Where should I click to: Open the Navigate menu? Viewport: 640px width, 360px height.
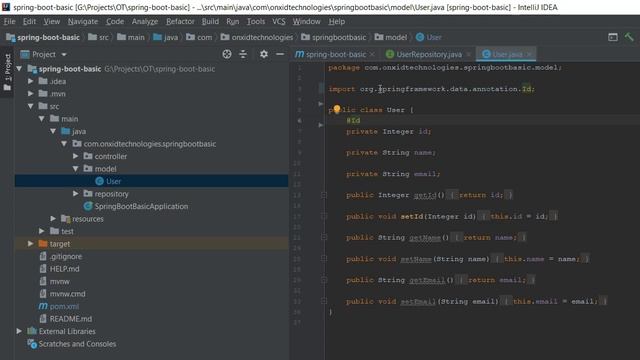[x=83, y=21]
